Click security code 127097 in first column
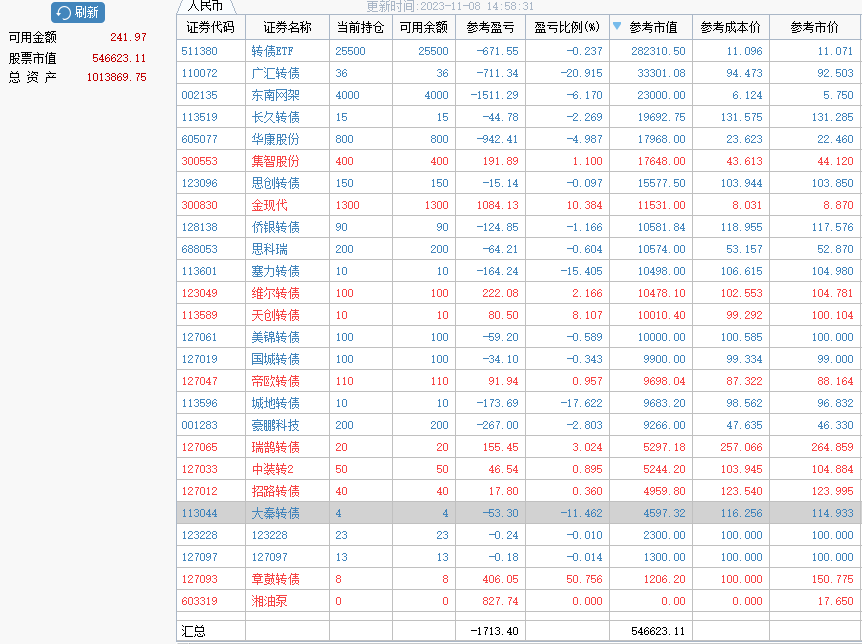The height and width of the screenshot is (644, 862). point(200,557)
